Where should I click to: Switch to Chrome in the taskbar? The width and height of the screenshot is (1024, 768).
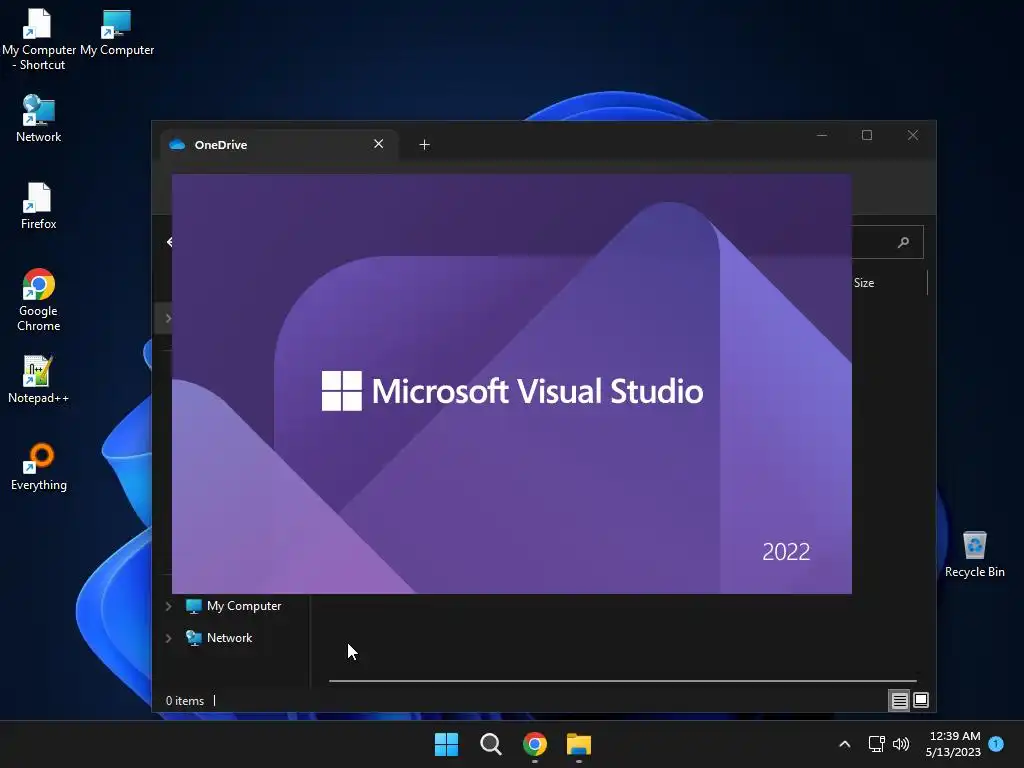535,744
